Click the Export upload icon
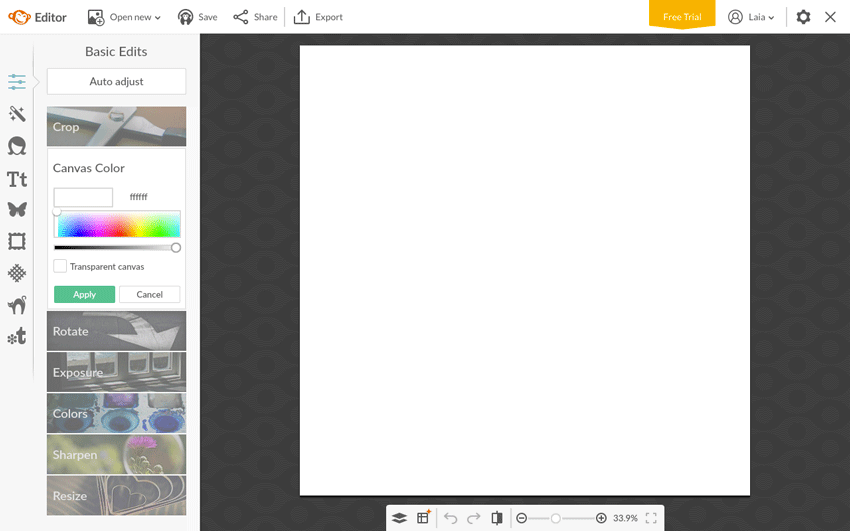Image resolution: width=850 pixels, height=531 pixels. (301, 17)
